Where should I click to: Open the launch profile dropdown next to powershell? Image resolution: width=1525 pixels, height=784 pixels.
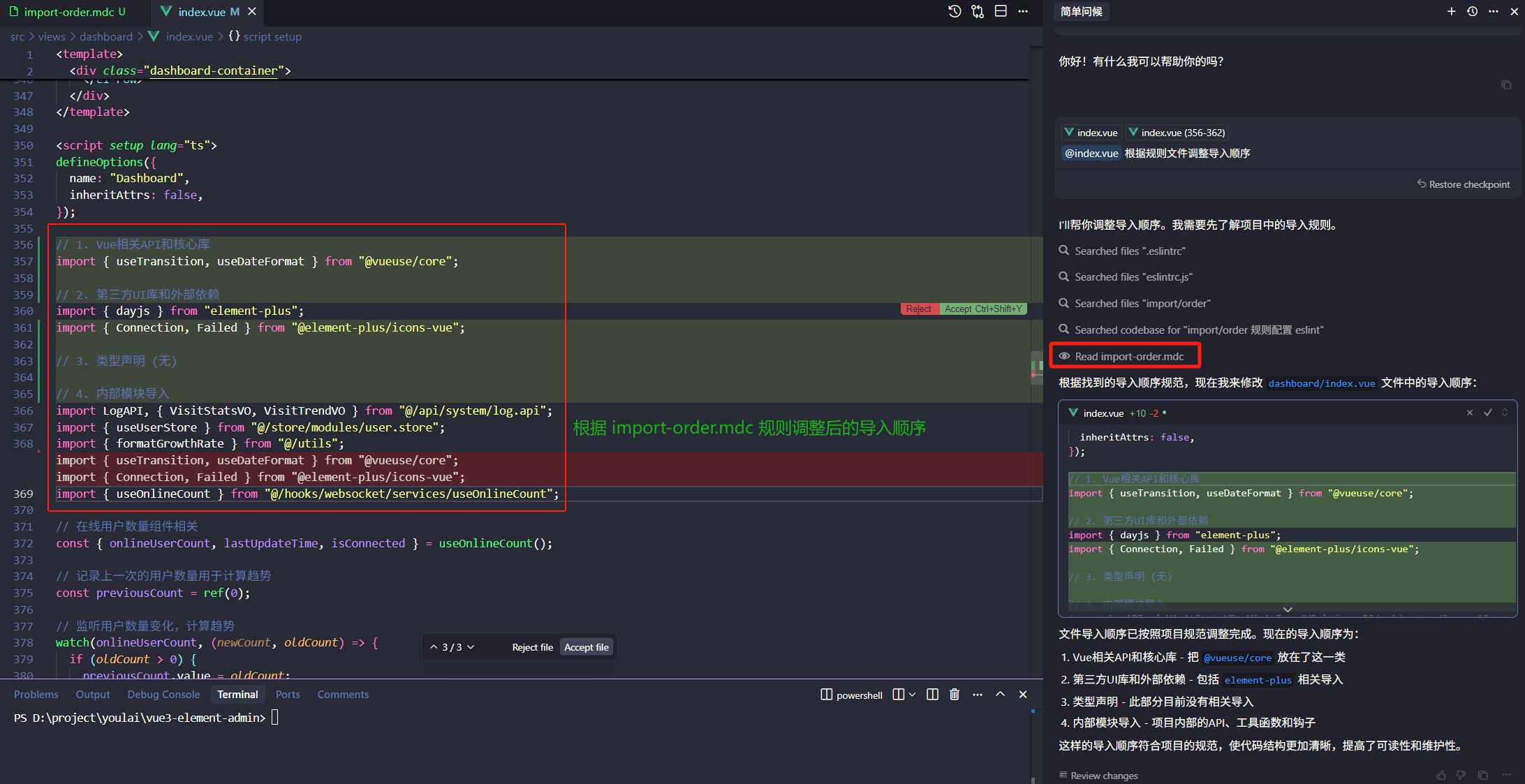(912, 694)
